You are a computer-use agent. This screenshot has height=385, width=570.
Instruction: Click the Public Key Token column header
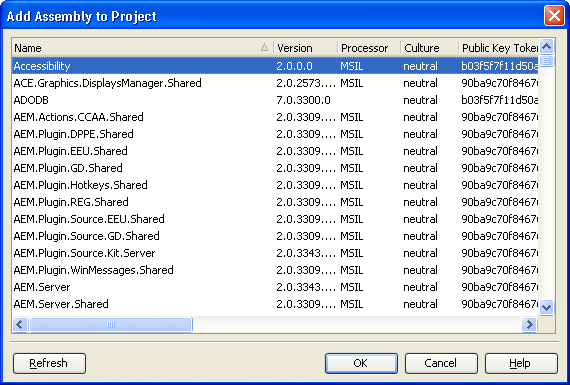(x=498, y=48)
